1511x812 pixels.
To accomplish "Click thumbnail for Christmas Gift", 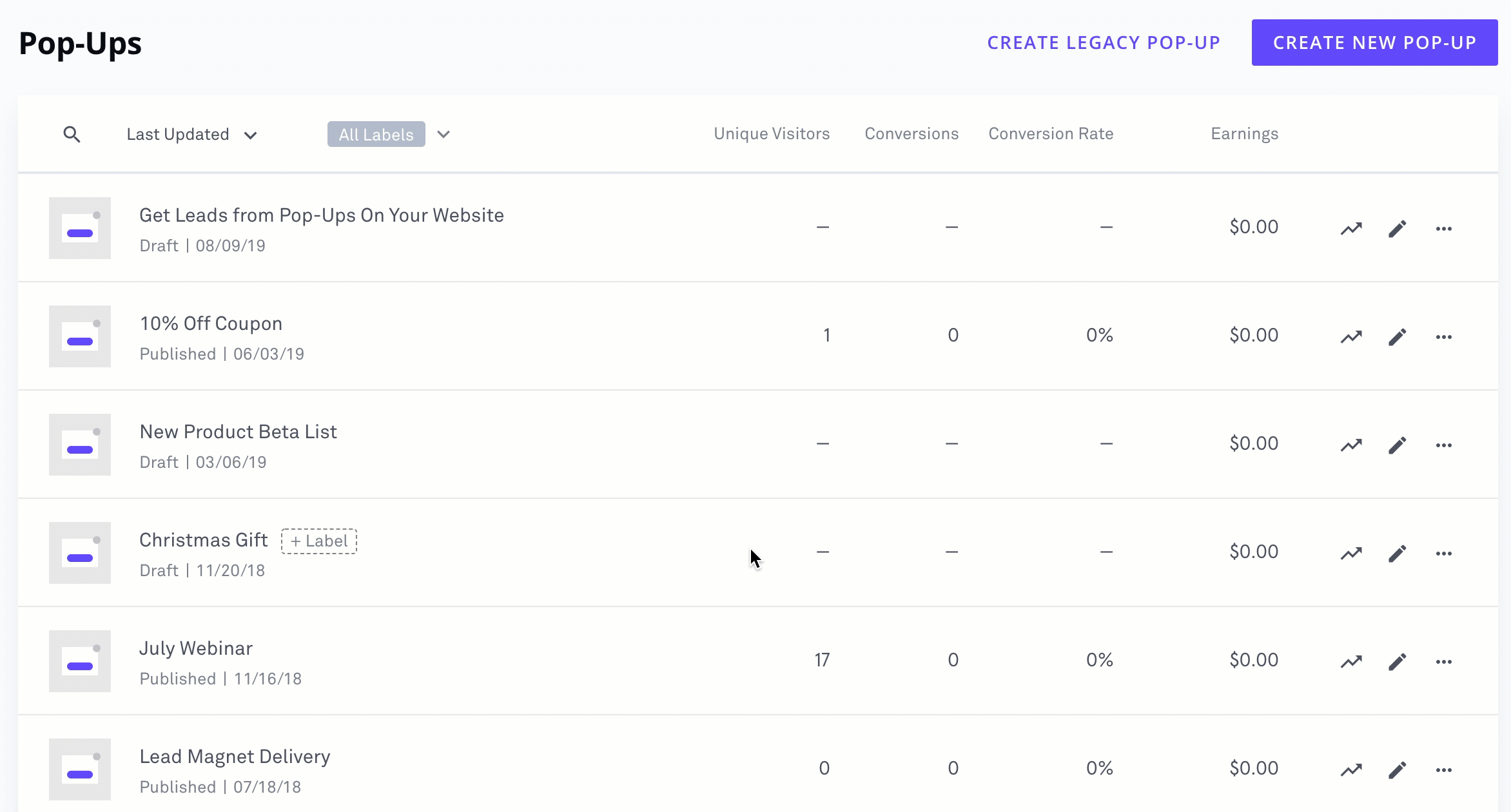I will tap(80, 553).
